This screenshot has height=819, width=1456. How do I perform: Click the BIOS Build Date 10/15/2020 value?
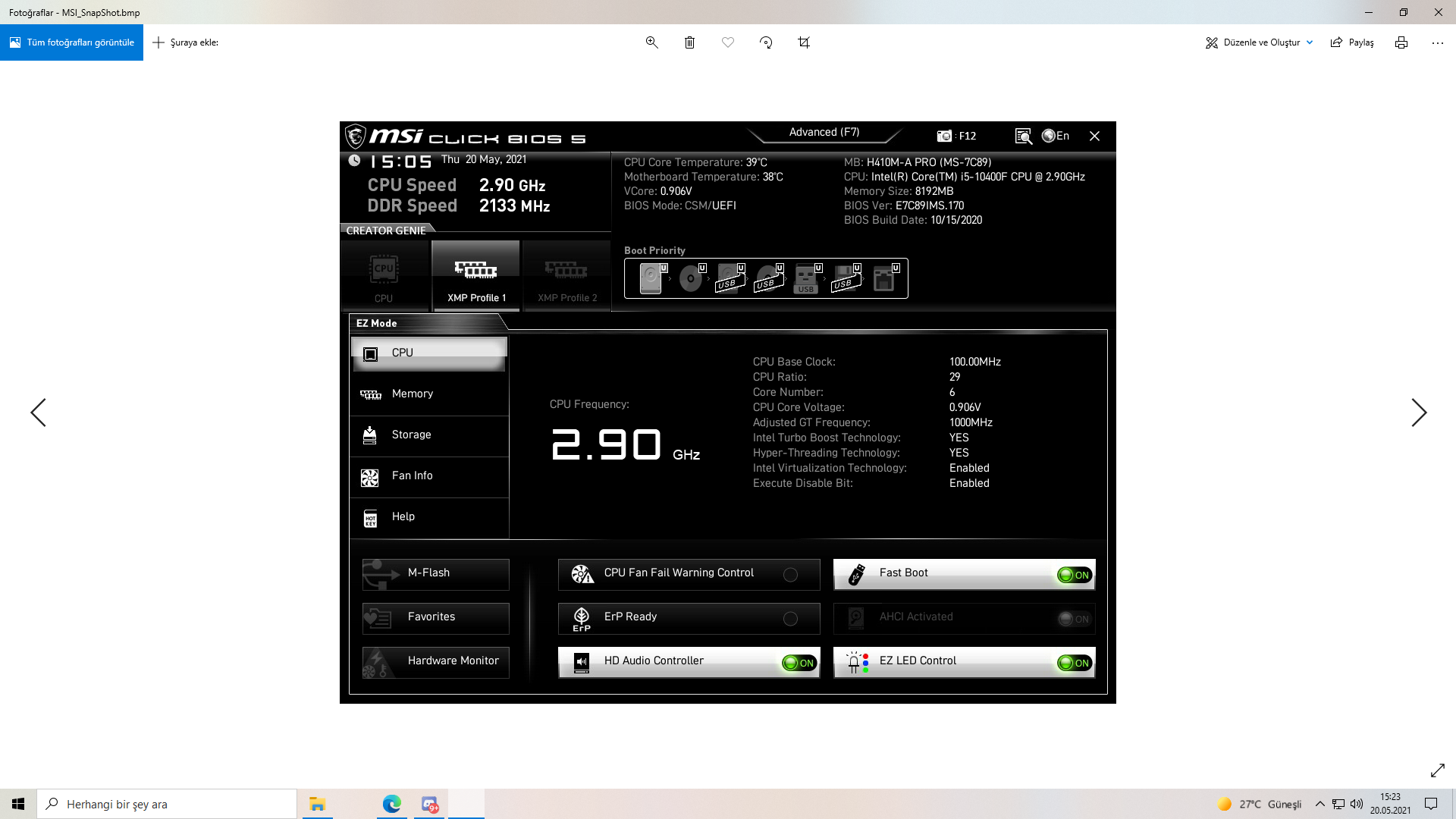956,220
